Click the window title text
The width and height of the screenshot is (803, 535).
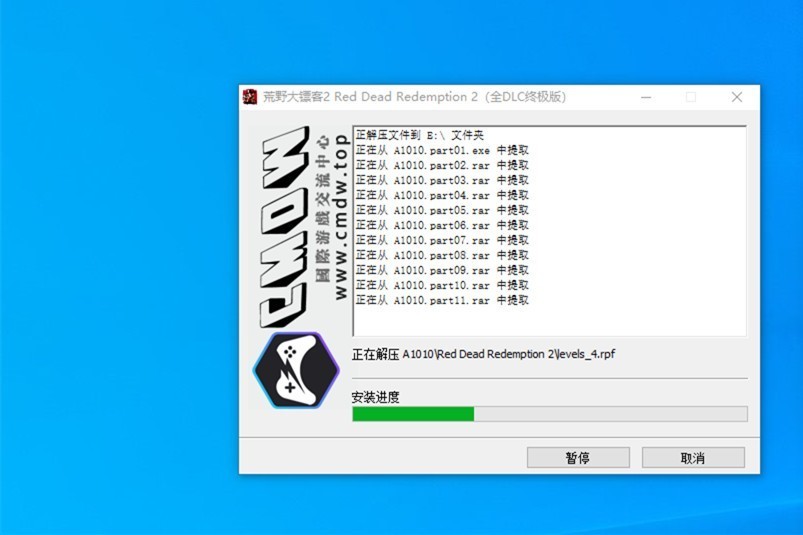[414, 97]
